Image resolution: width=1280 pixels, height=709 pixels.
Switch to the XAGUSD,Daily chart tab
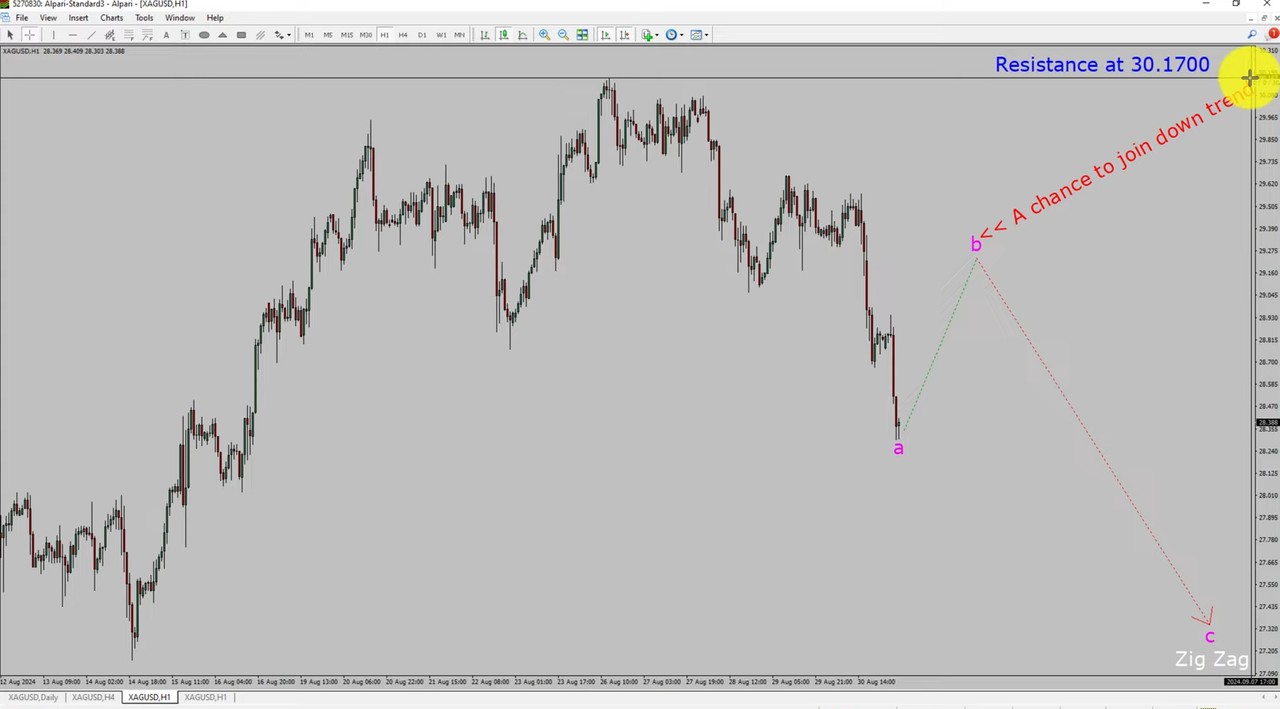33,697
